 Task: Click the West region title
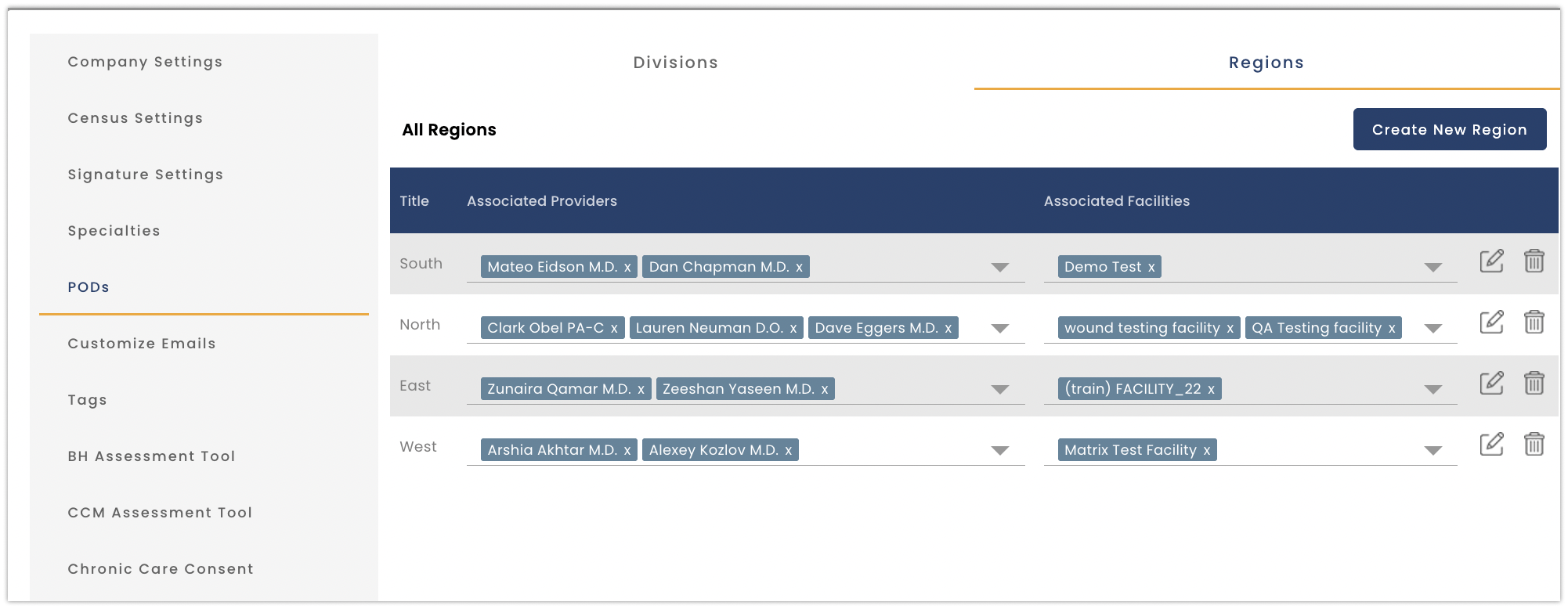[418, 447]
